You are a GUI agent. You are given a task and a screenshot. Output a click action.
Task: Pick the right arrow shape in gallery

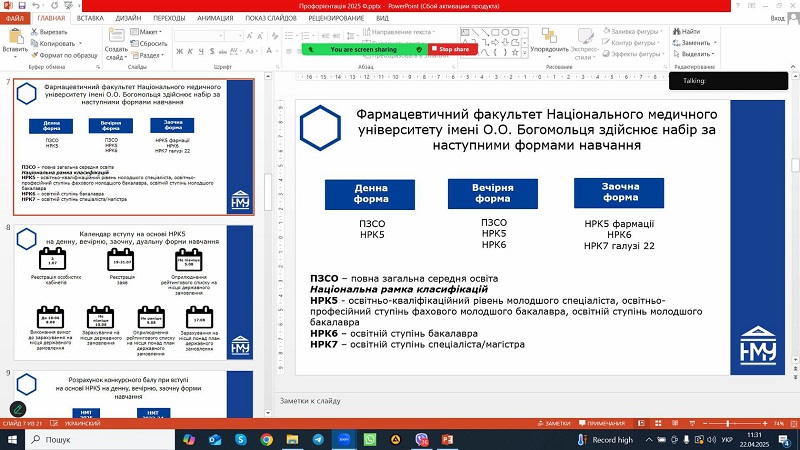click(x=495, y=42)
